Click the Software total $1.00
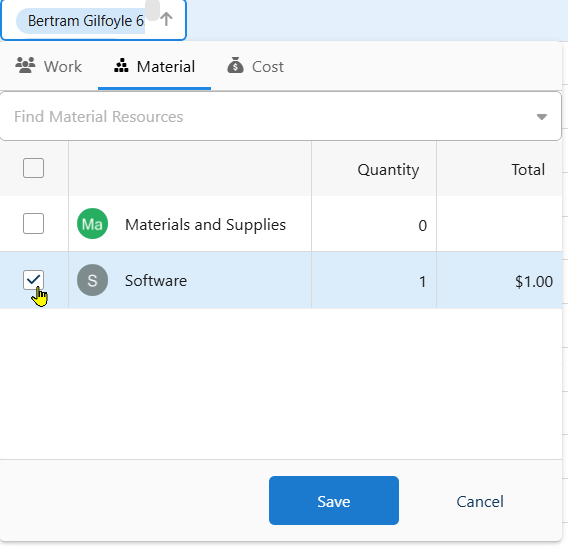Image resolution: width=568 pixels, height=548 pixels. (534, 281)
